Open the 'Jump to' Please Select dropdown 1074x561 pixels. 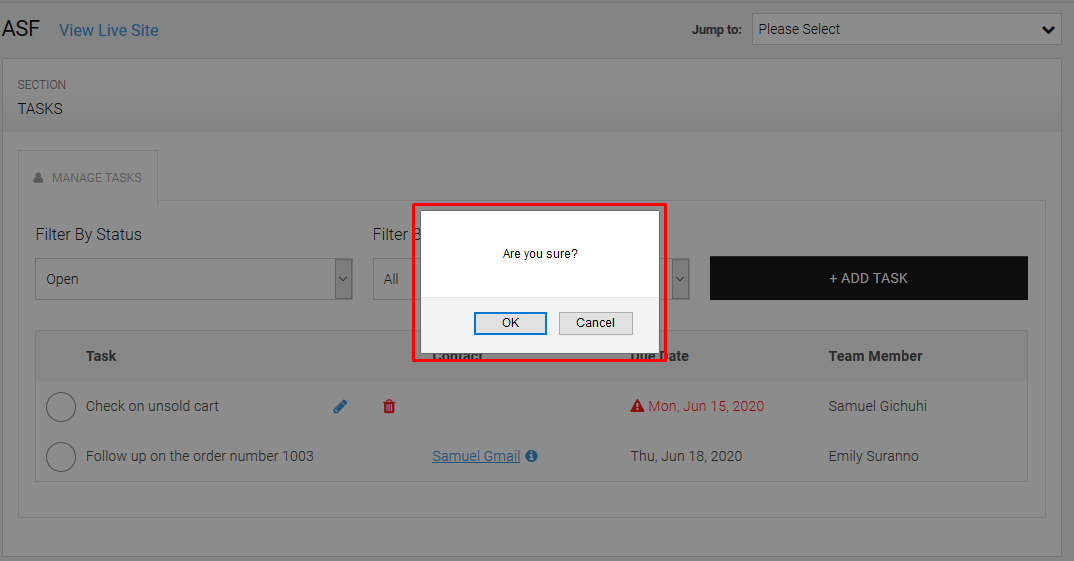point(906,30)
